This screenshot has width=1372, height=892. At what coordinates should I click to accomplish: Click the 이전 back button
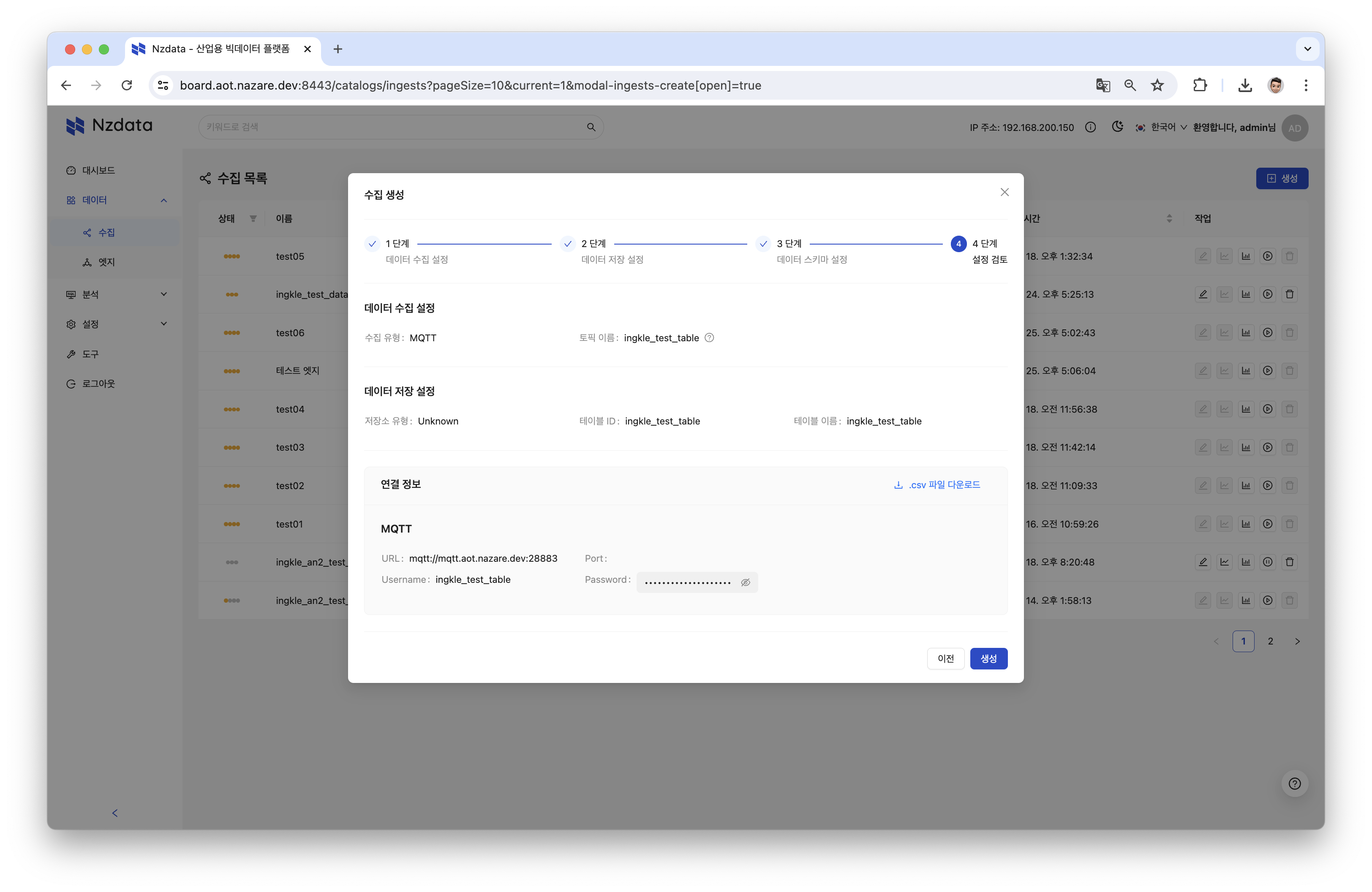coord(944,657)
